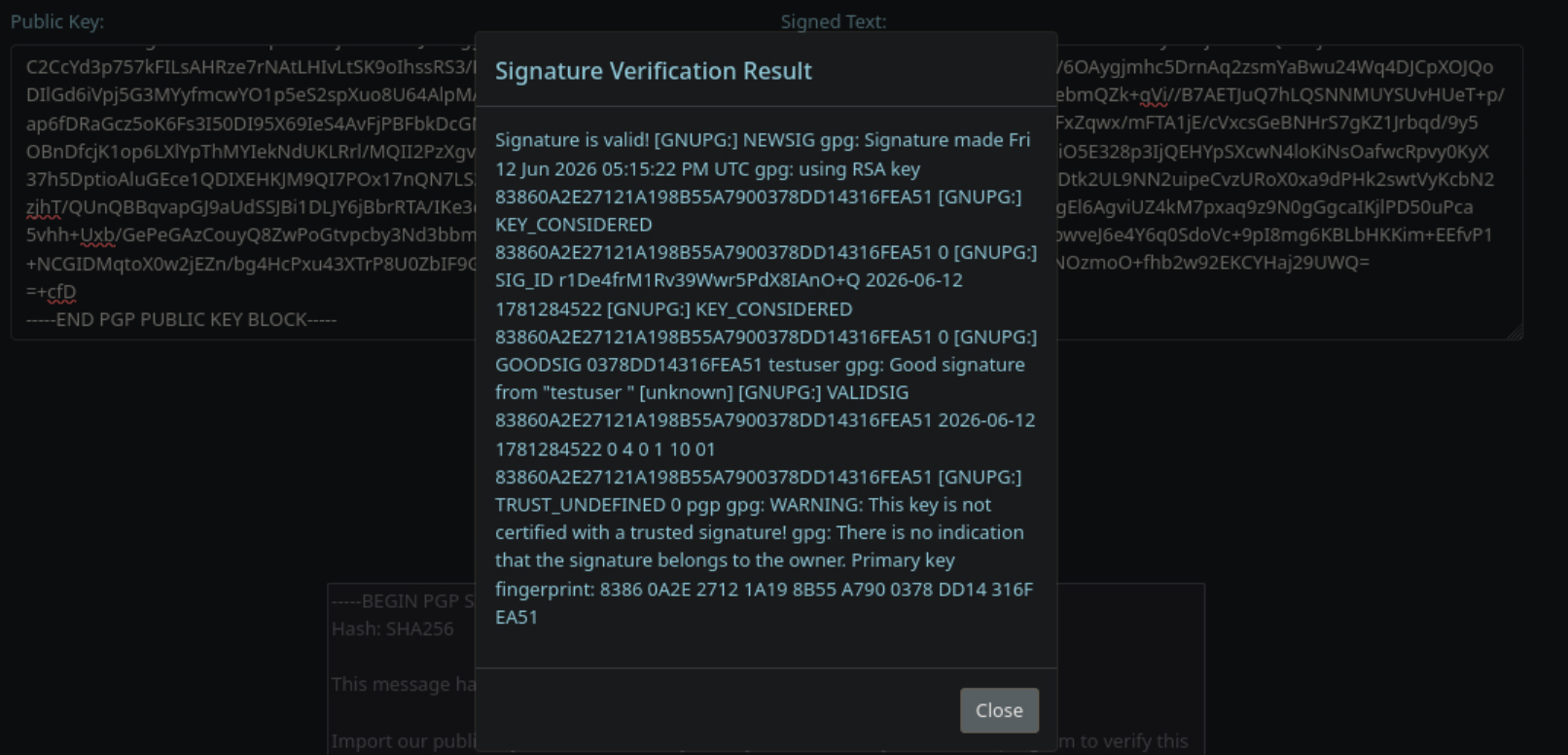
Task: Close the Signature Verification Result dialog
Action: 999,710
